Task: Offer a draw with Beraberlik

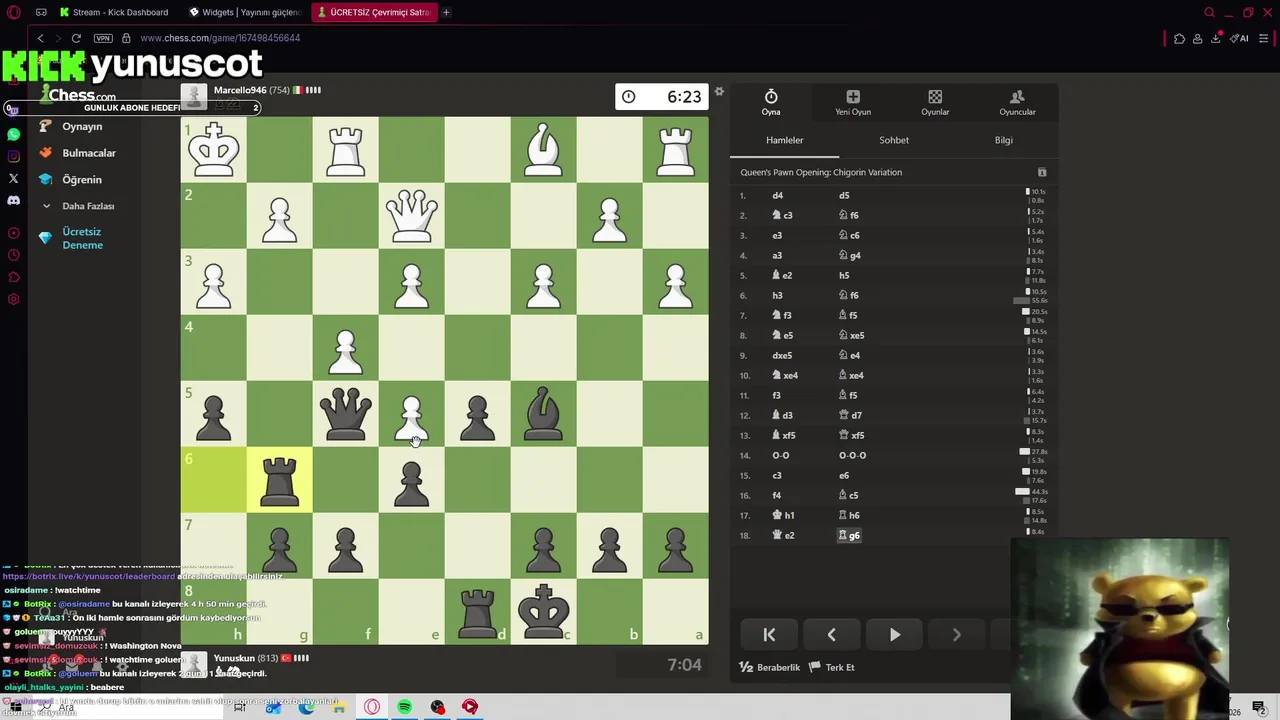Action: [x=770, y=667]
